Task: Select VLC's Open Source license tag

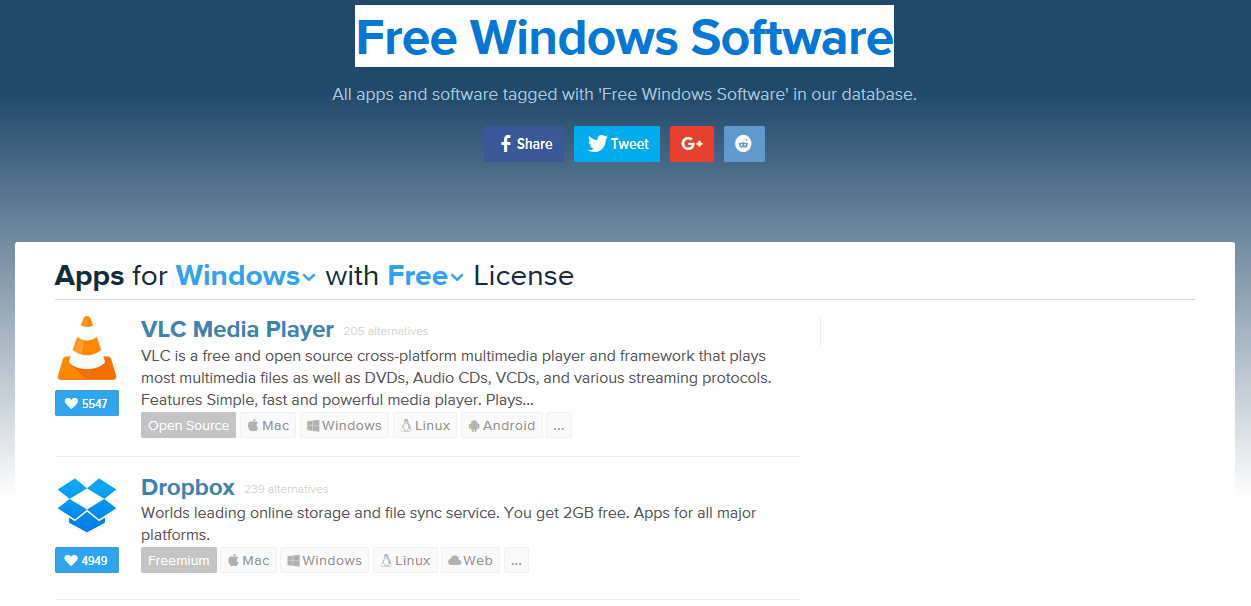Action: 189,425
